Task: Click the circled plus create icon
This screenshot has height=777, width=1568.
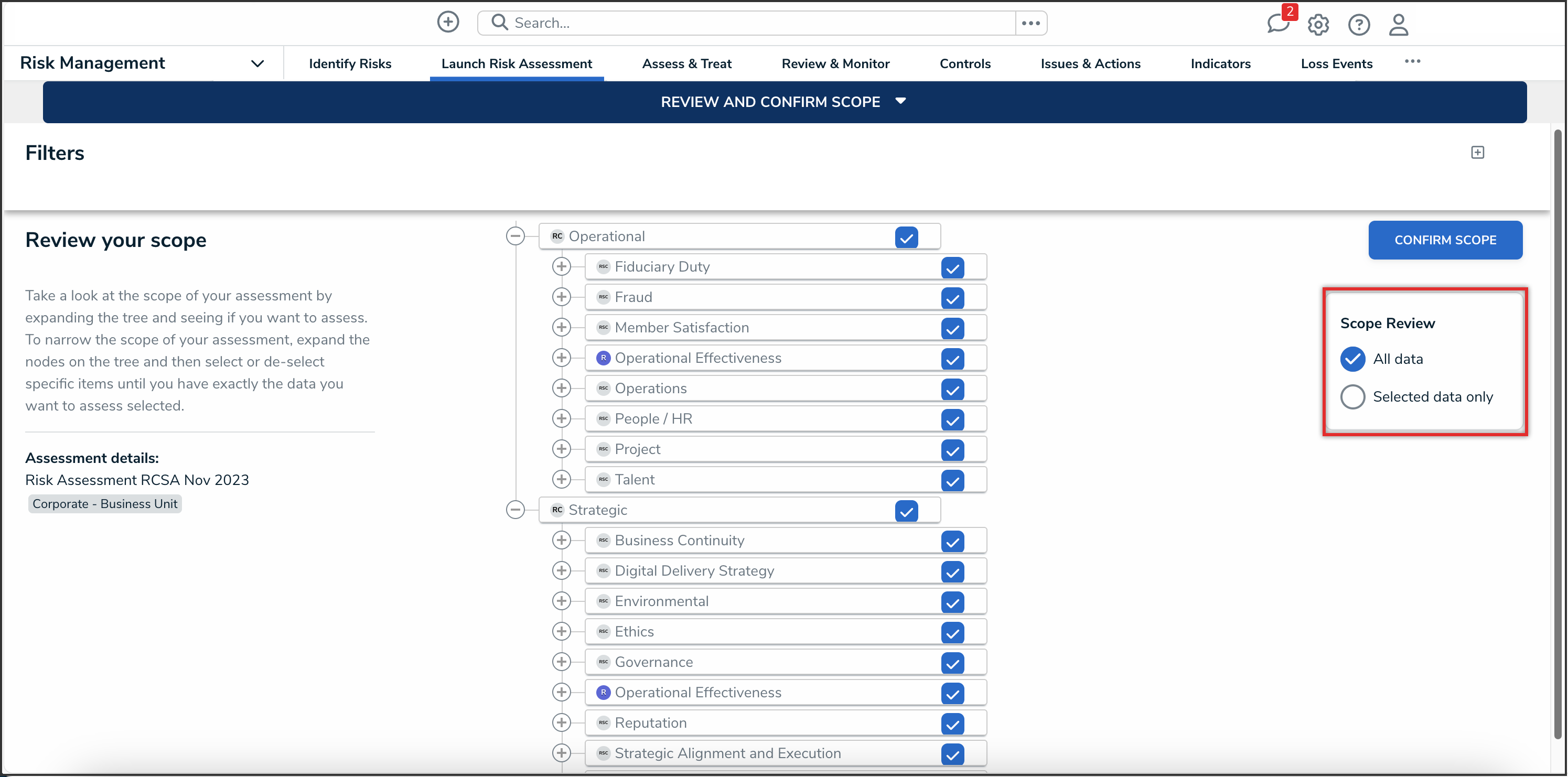Action: coord(448,23)
